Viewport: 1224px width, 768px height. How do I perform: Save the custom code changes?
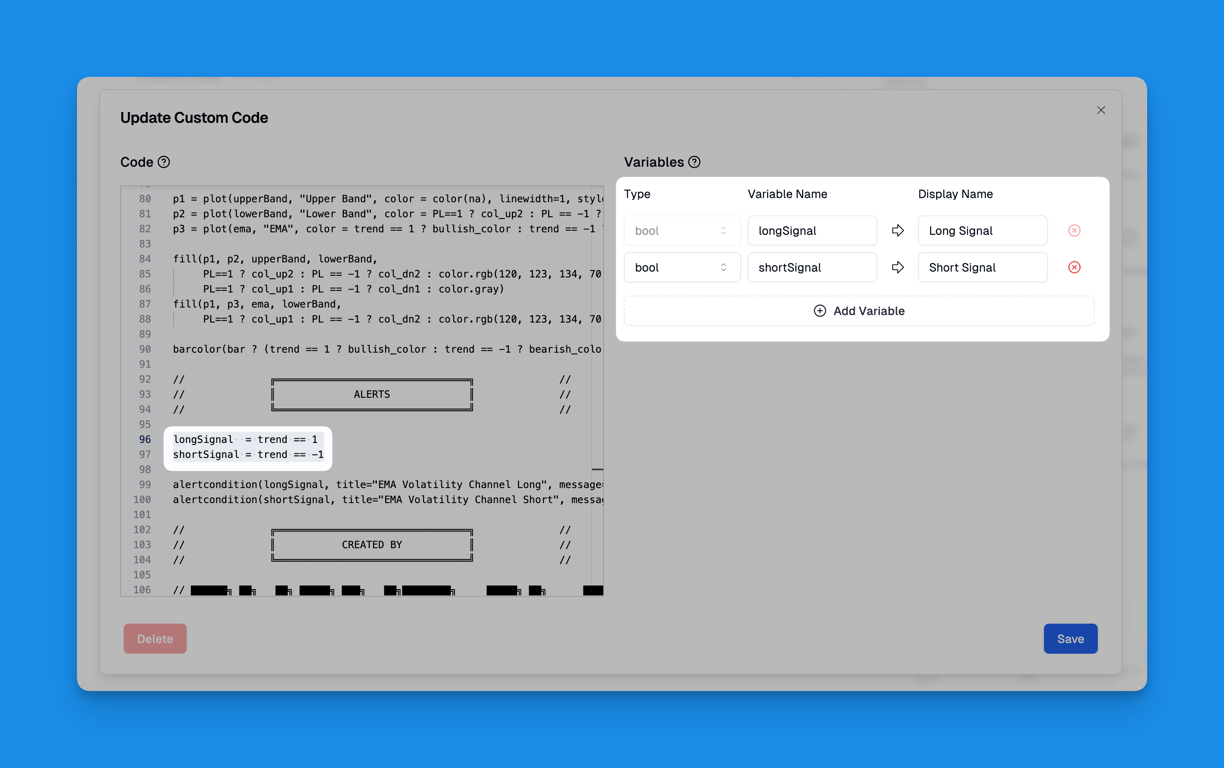coord(1070,639)
